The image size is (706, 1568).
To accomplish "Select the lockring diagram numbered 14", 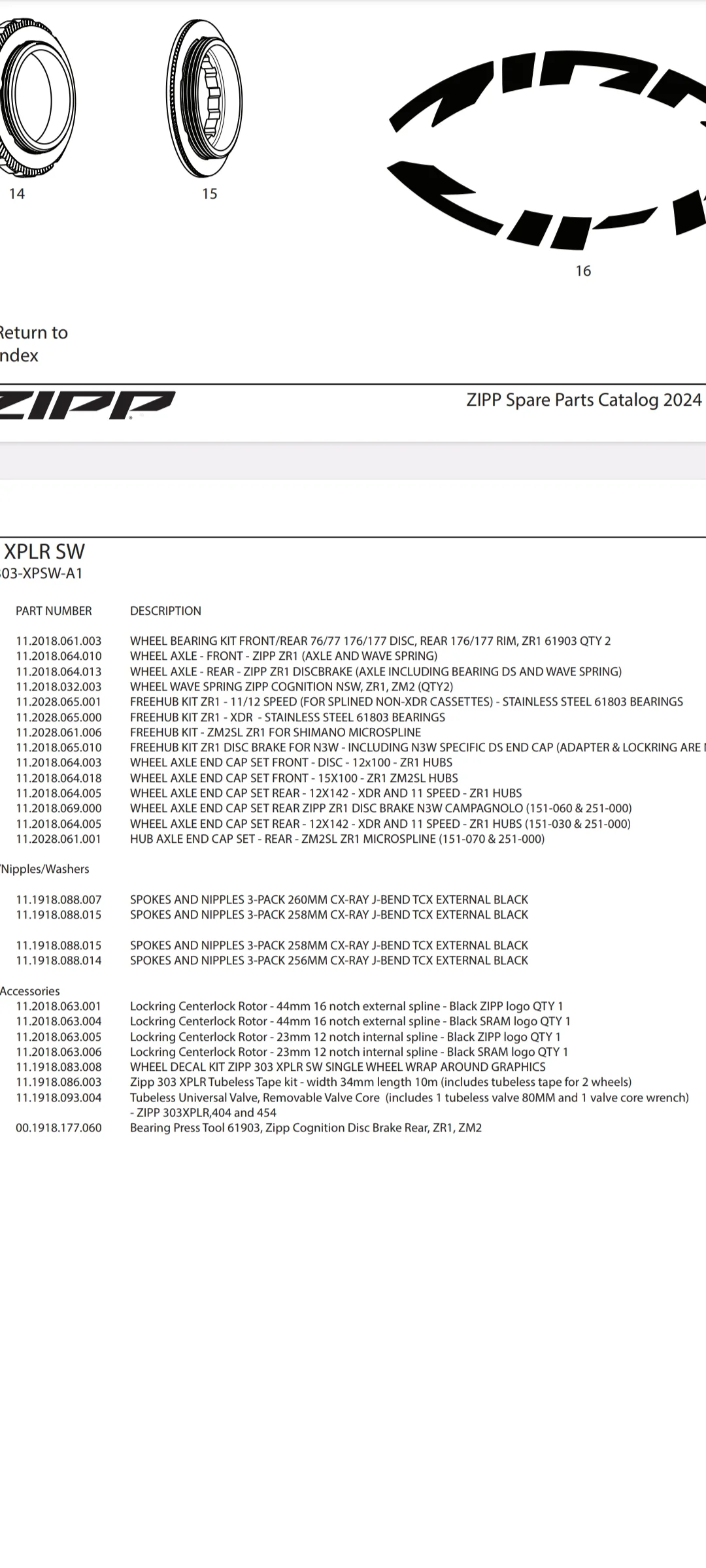I will 37,98.
